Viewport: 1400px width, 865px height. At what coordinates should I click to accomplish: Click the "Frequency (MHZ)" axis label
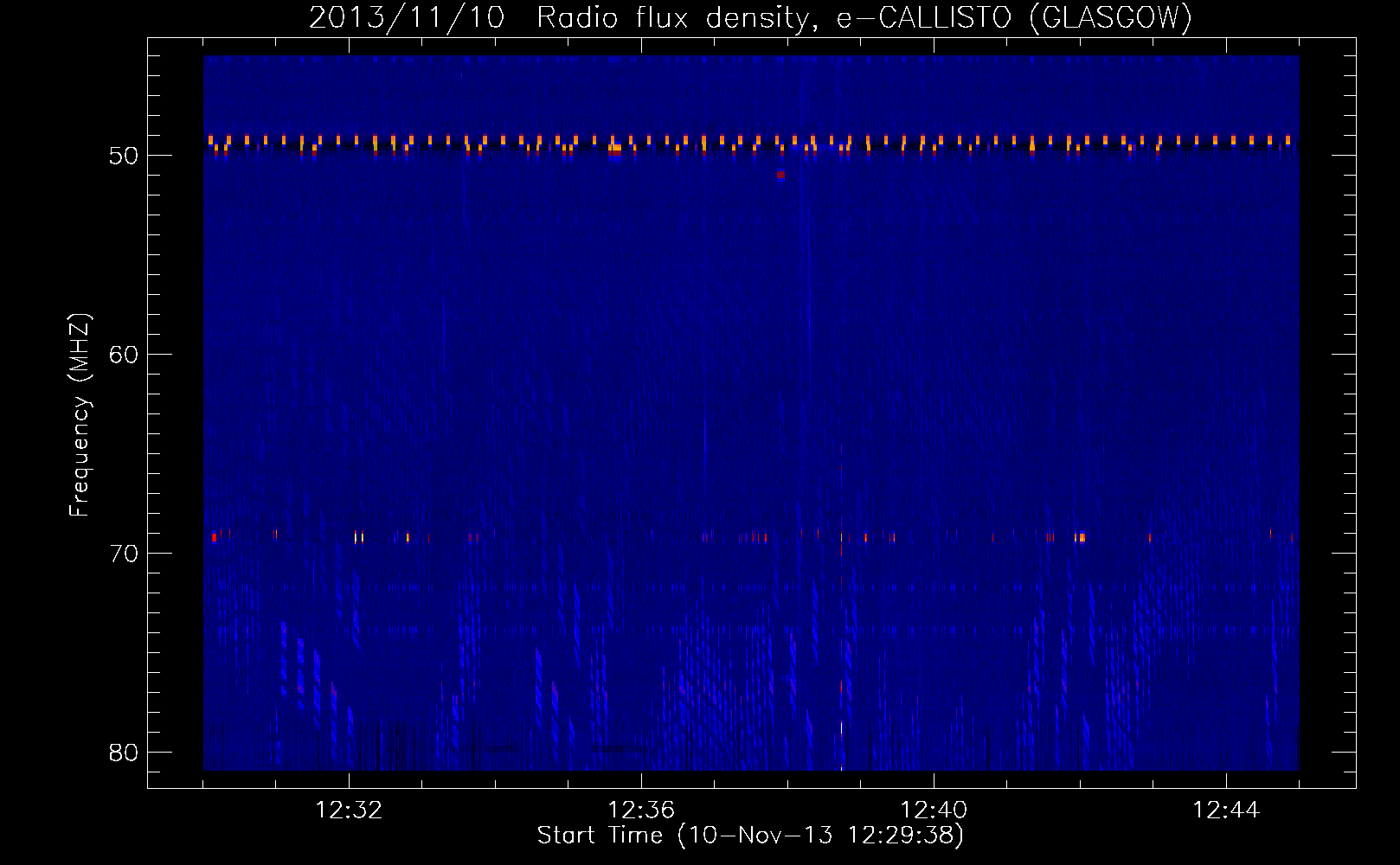(x=80, y=415)
